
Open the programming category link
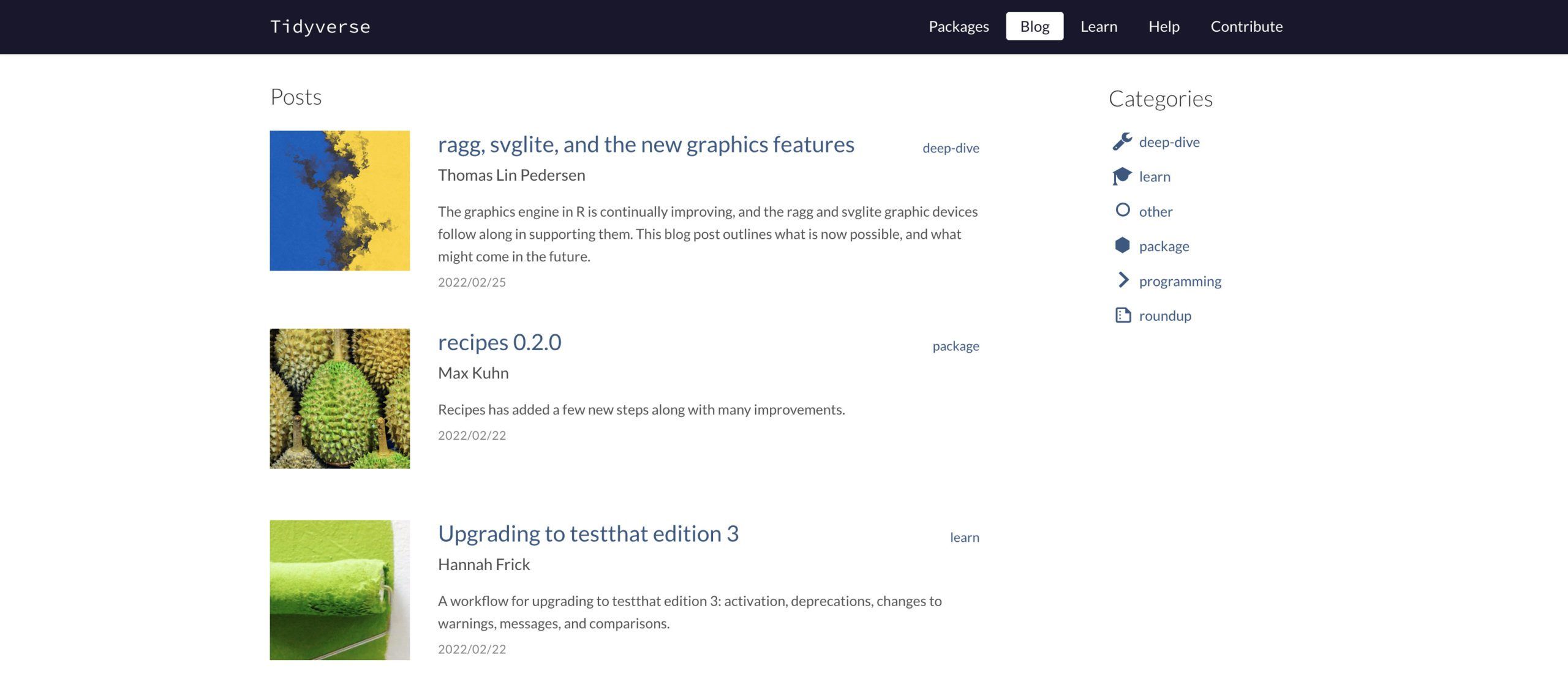[1180, 281]
